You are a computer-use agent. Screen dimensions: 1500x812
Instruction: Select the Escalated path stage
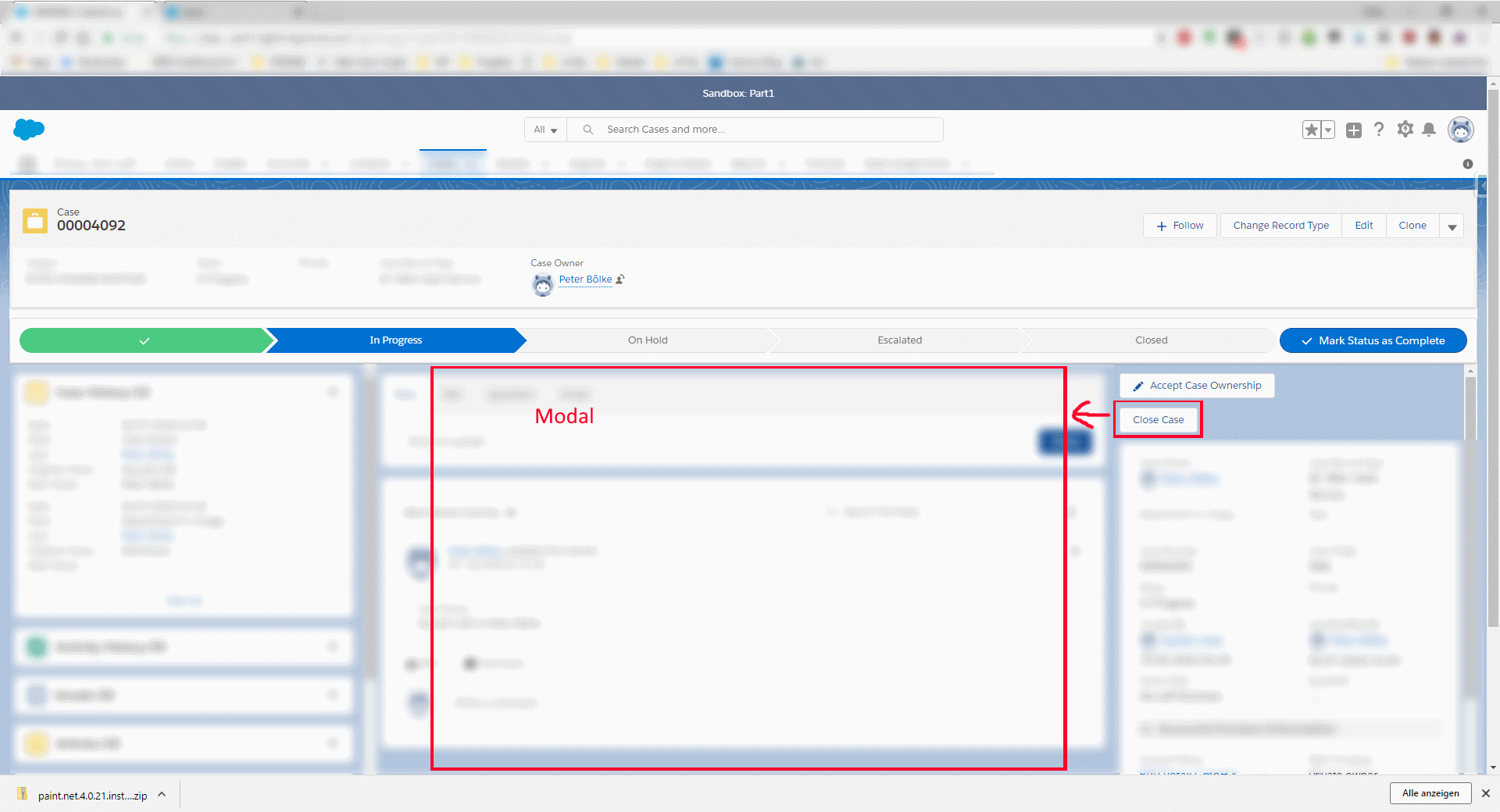pos(900,340)
